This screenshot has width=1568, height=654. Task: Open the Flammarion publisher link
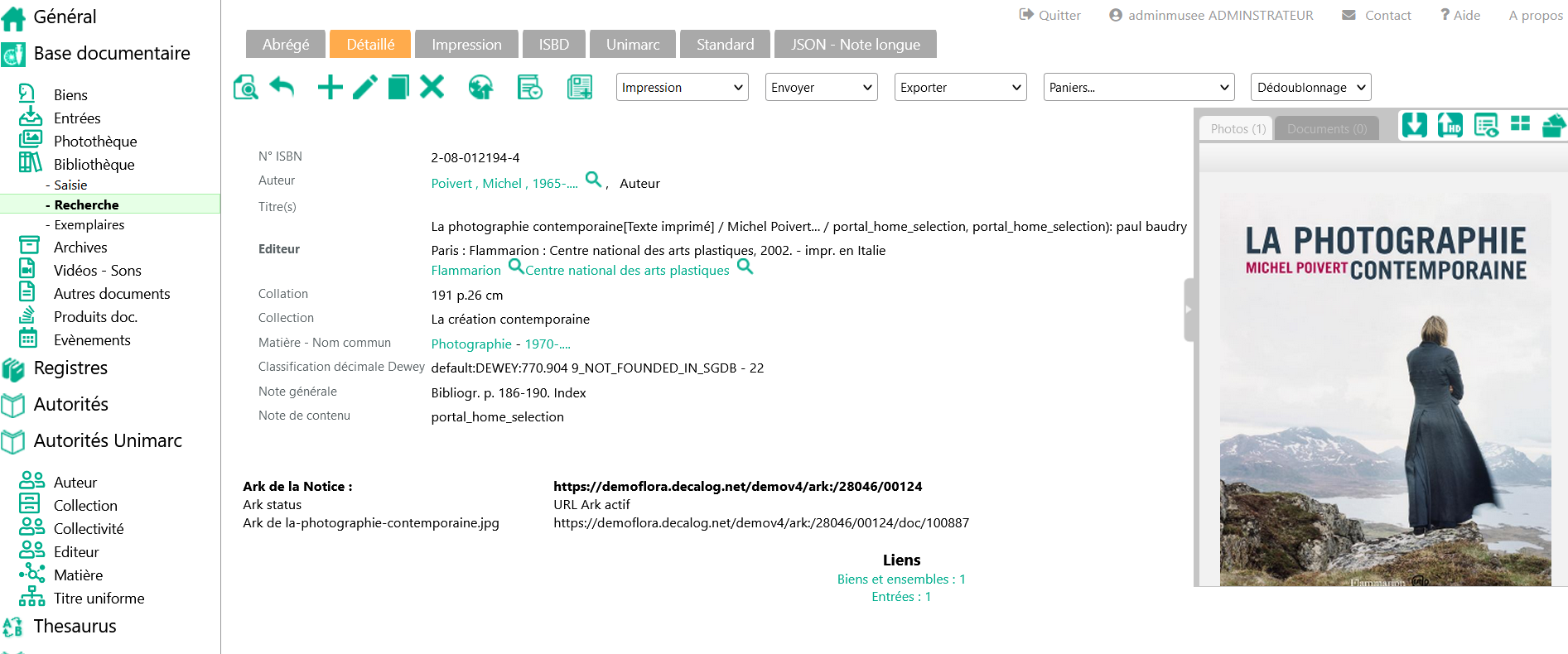pyautogui.click(x=466, y=270)
